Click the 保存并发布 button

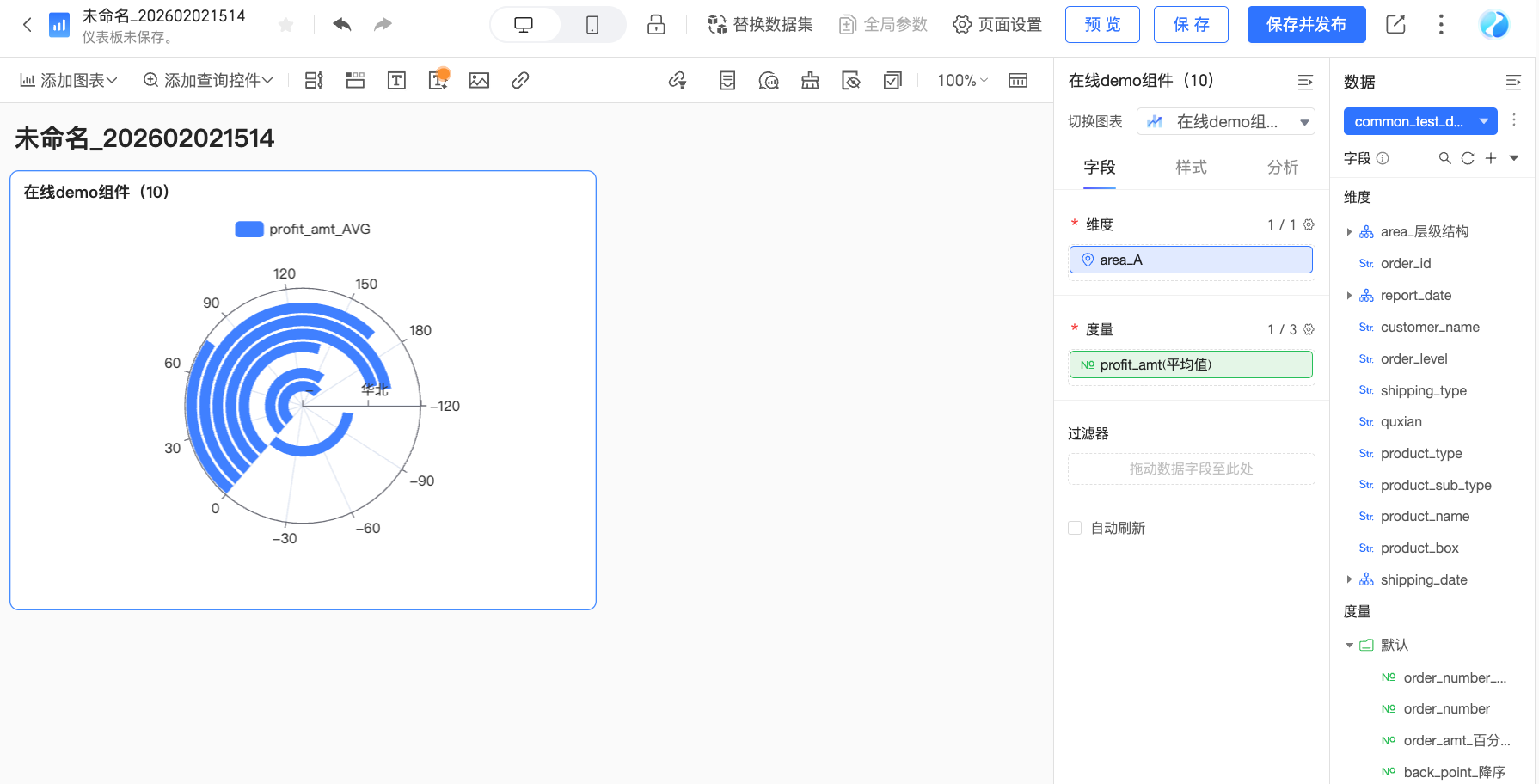click(x=1306, y=25)
